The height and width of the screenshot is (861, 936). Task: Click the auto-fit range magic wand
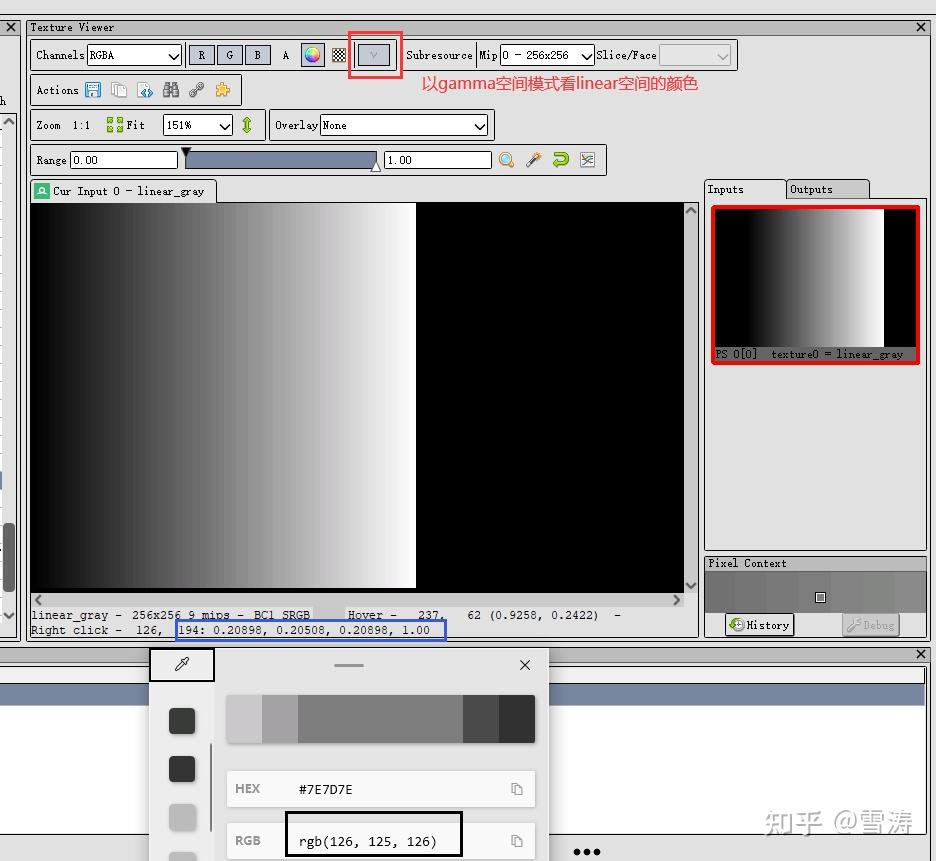point(533,160)
